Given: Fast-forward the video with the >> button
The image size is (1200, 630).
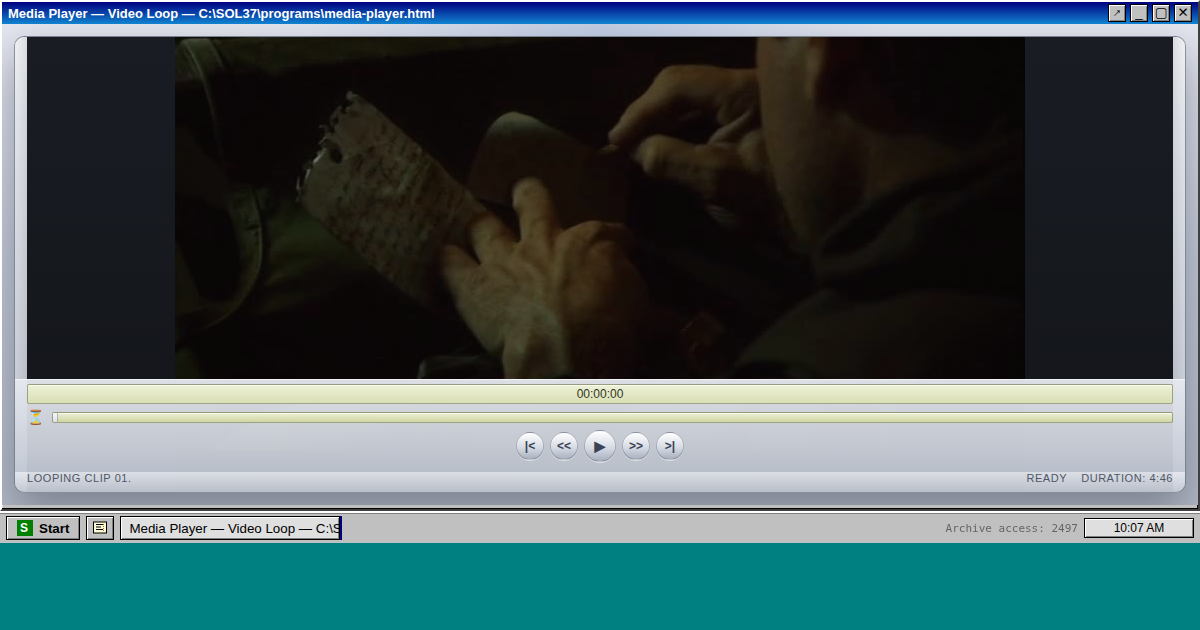Looking at the screenshot, I should point(636,446).
